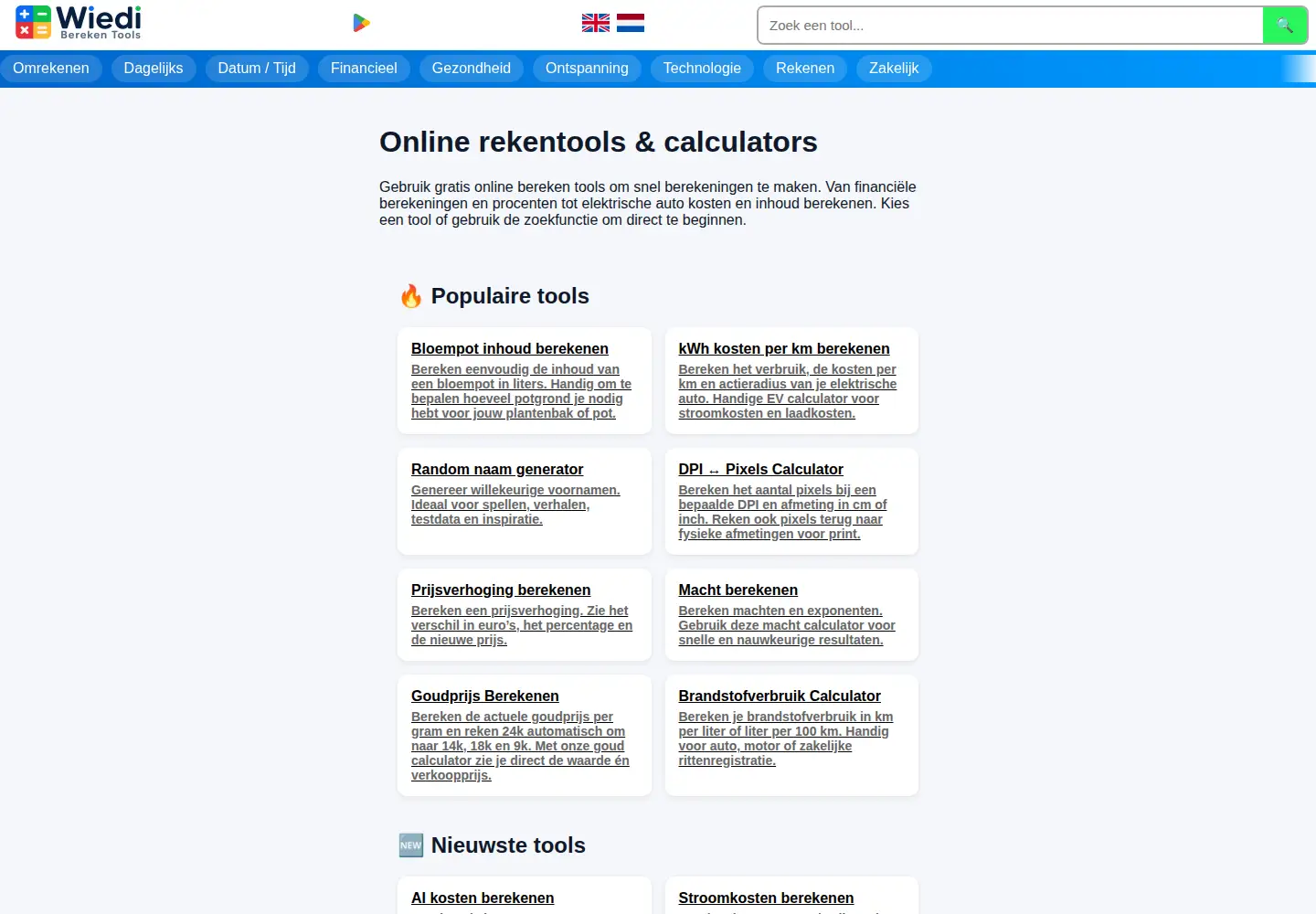
Task: Open Prijsverhoging berekenen tool
Action: [501, 590]
